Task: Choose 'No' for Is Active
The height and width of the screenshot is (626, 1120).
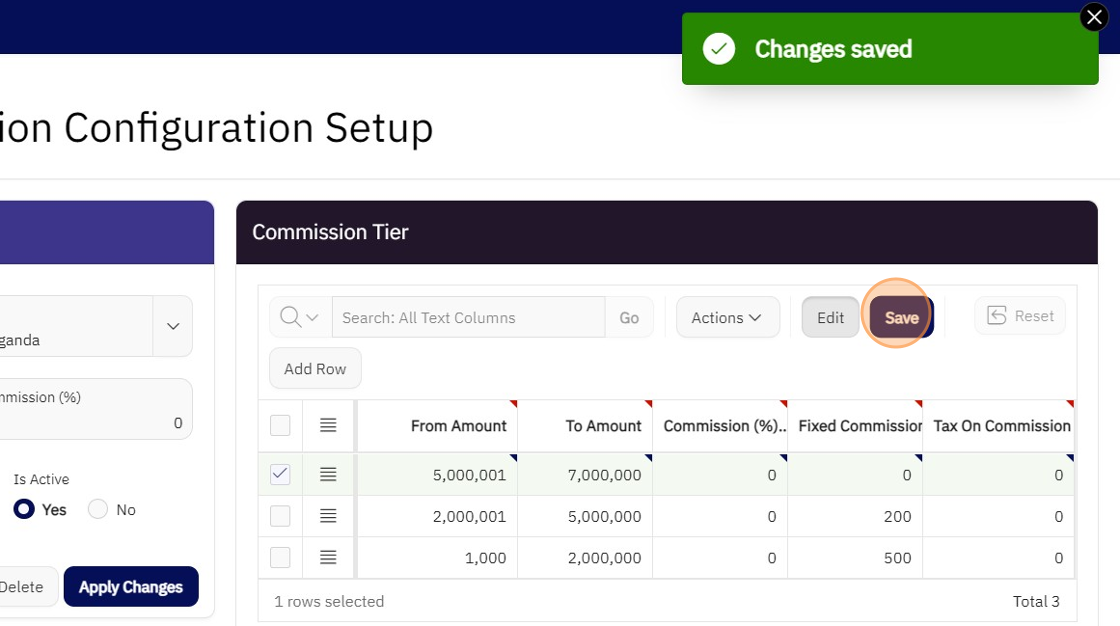Action: pyautogui.click(x=98, y=510)
